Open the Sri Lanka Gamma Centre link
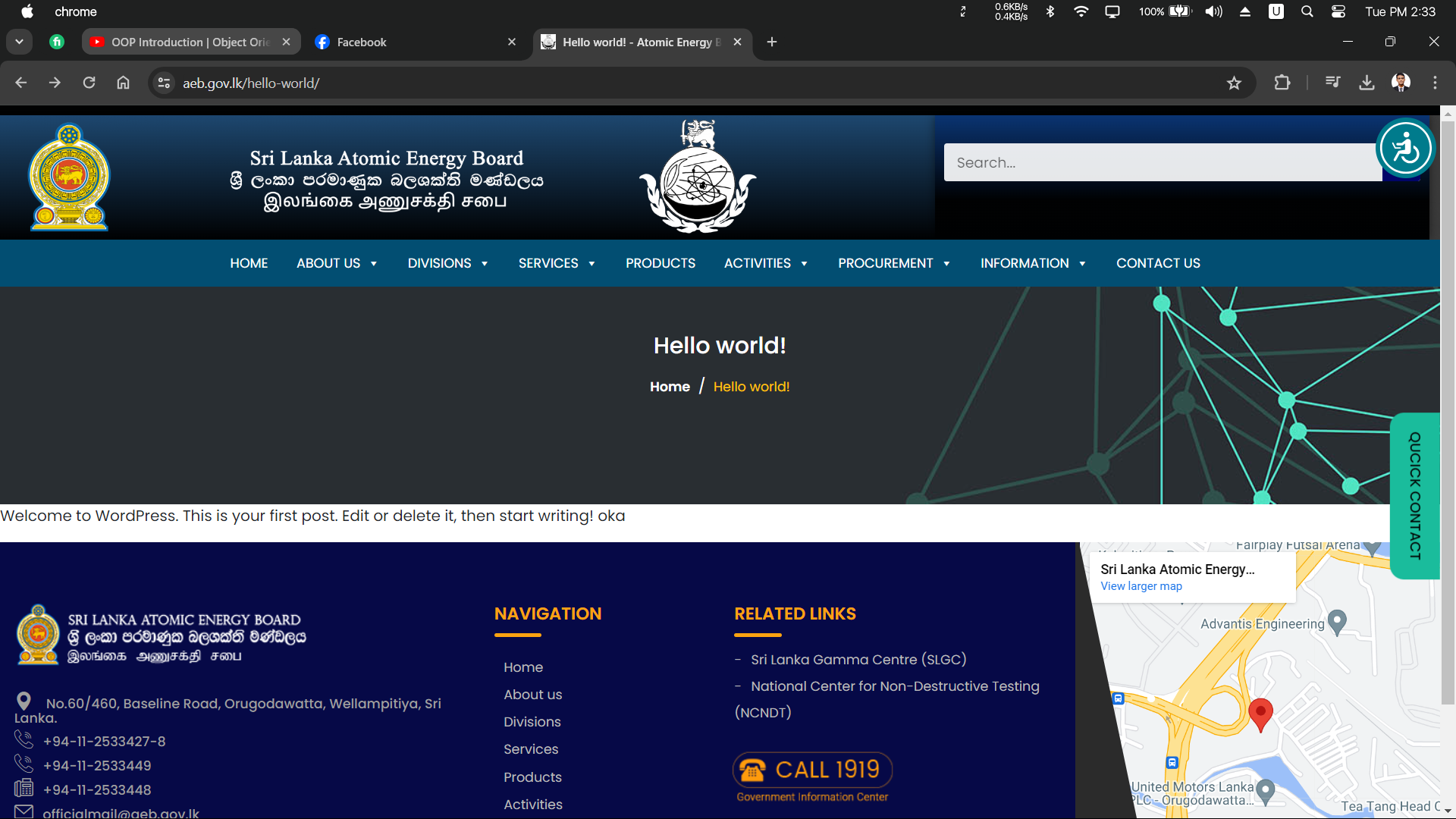The image size is (1456, 819). (858, 660)
